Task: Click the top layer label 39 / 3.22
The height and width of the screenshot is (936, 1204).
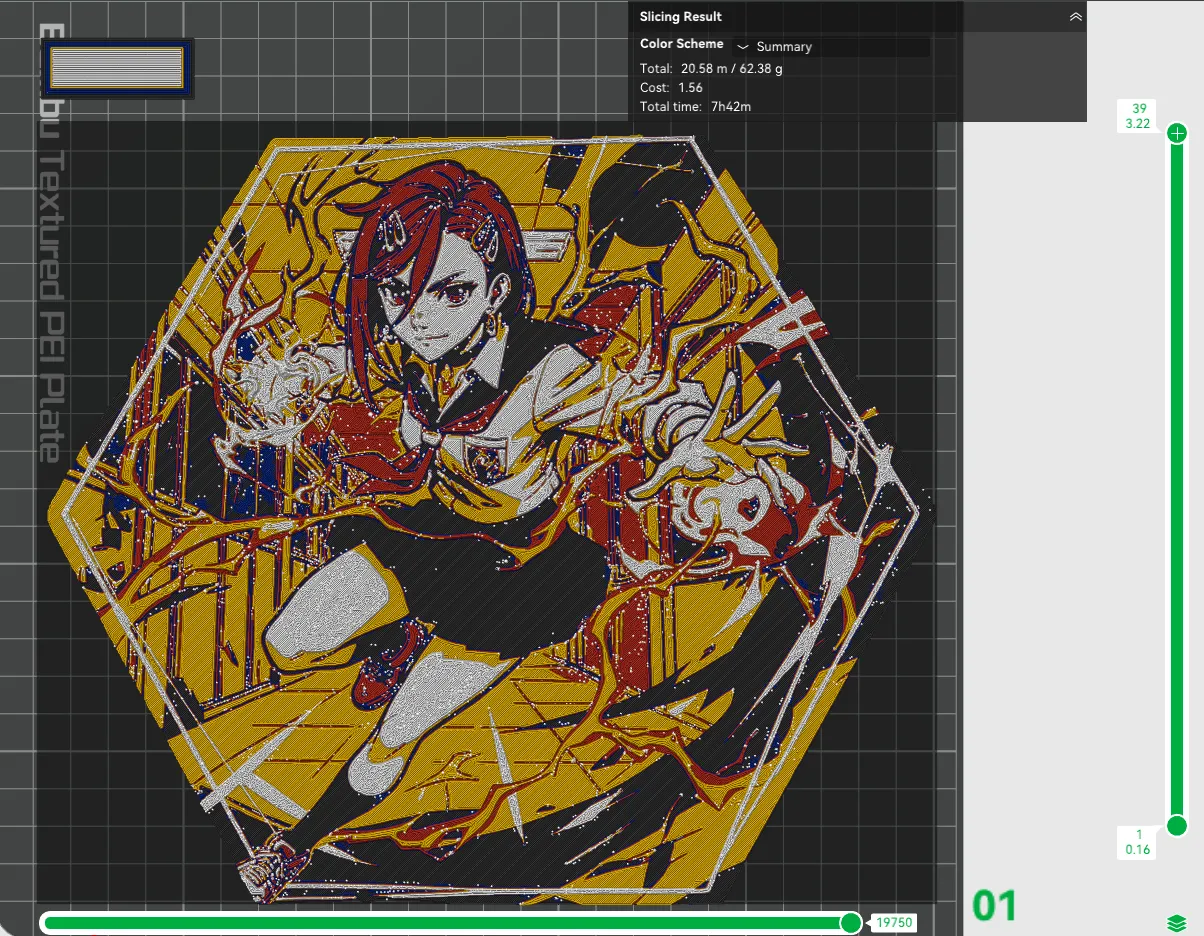Action: [1138, 116]
